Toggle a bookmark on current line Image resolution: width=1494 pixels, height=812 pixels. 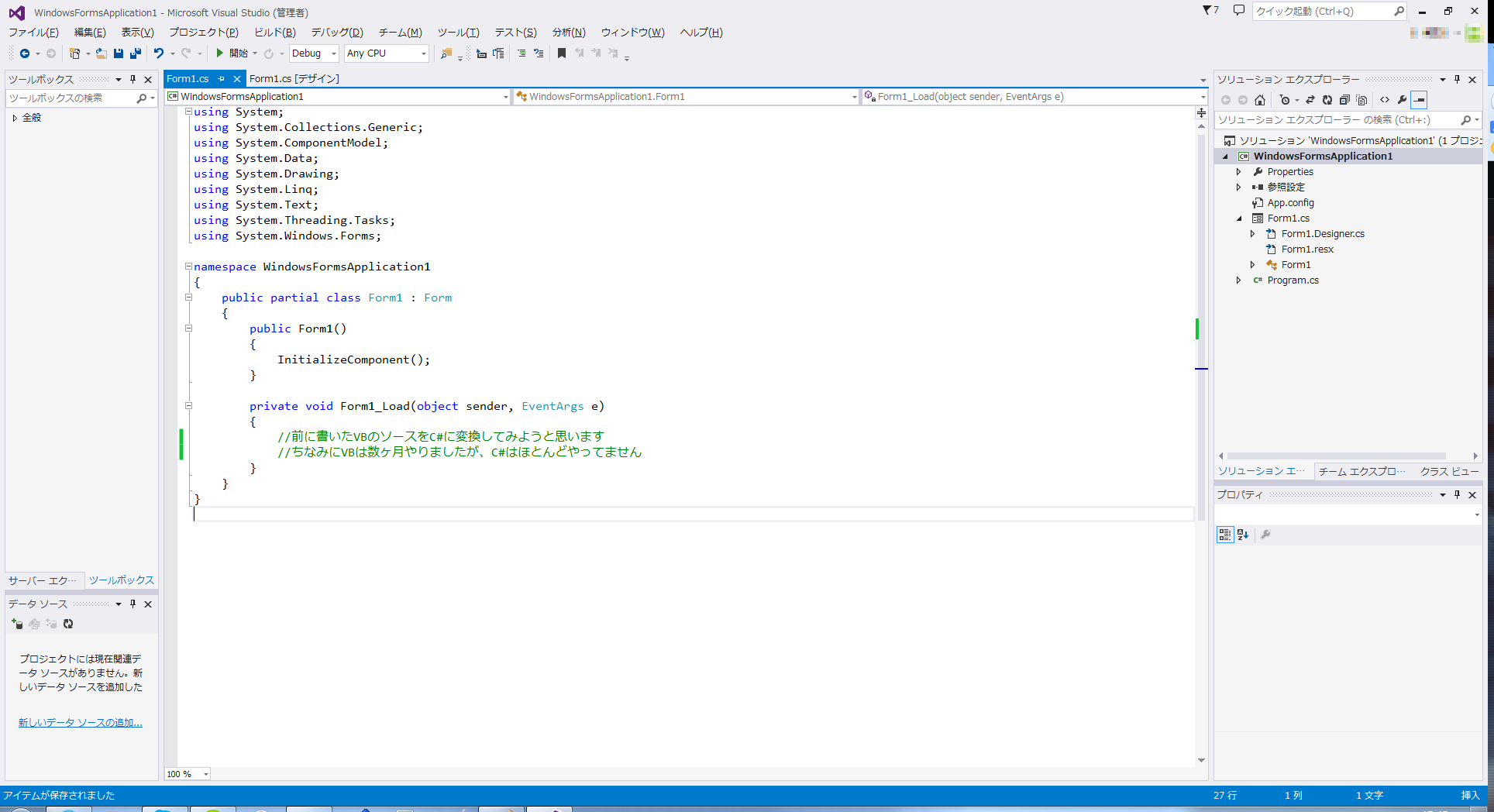pyautogui.click(x=562, y=53)
